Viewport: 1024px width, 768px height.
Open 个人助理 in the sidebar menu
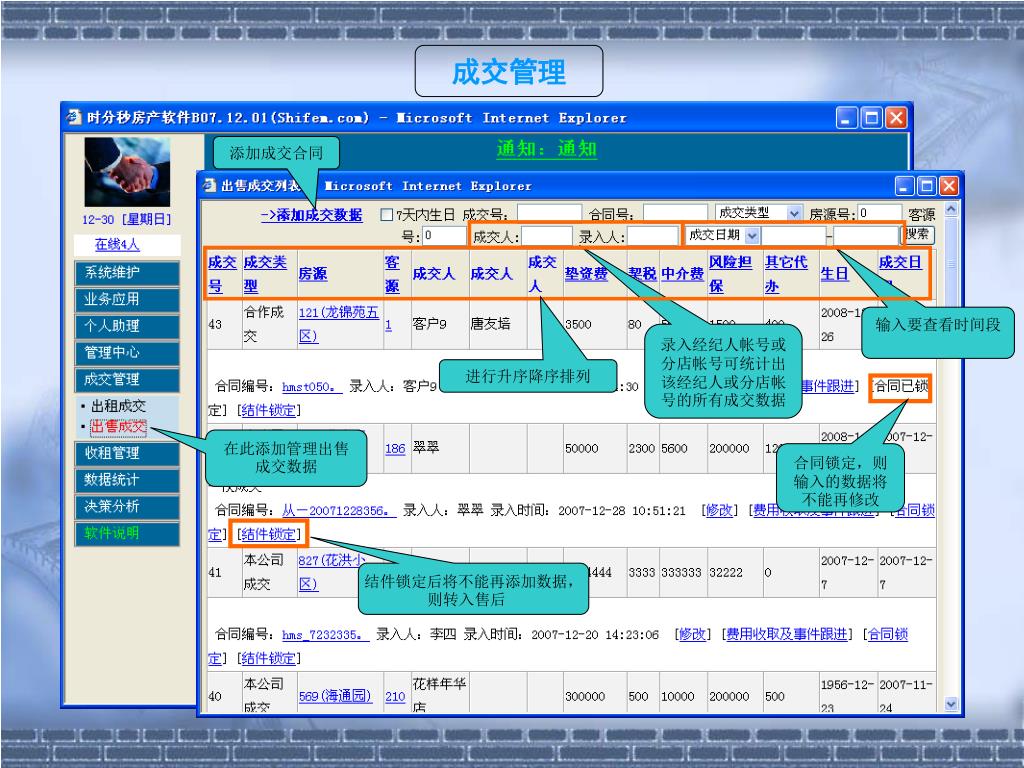pos(127,326)
